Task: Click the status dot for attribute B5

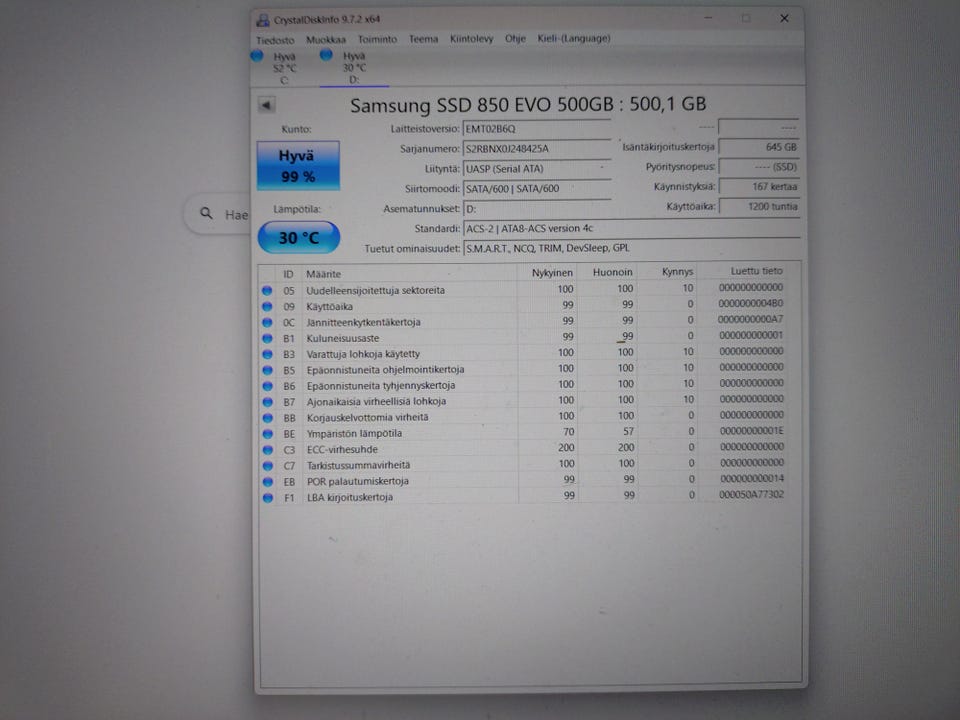Action: pos(268,370)
